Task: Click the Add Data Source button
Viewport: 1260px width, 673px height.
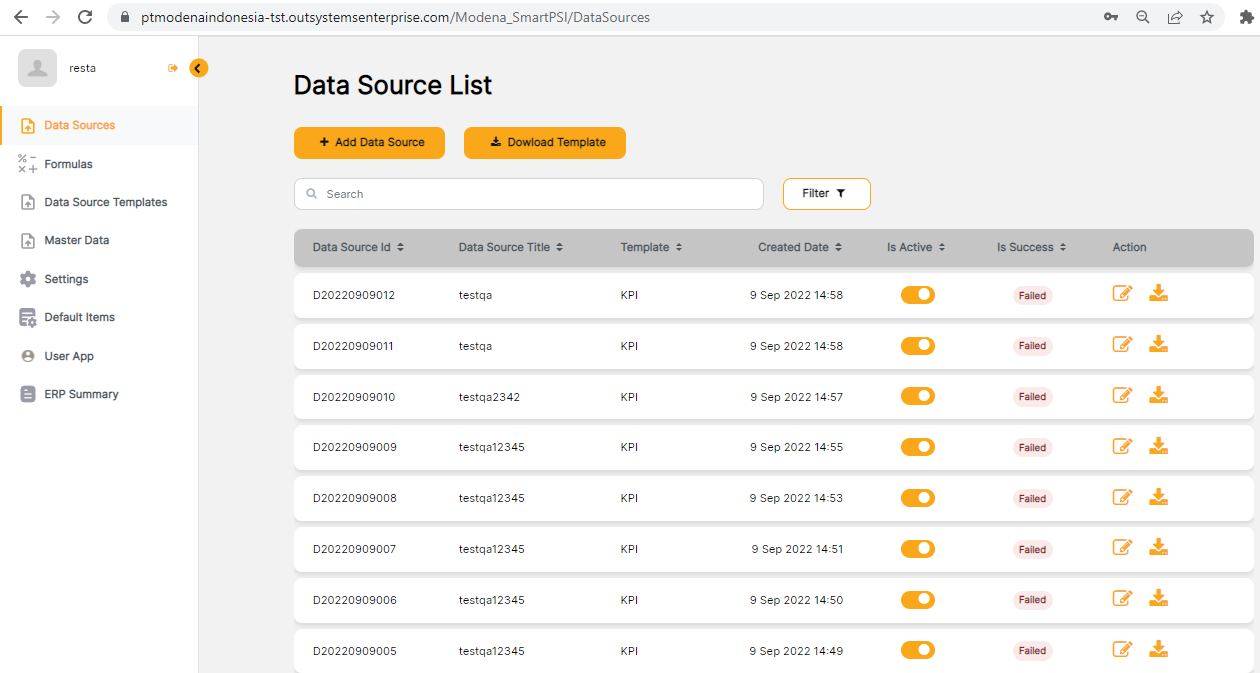Action: pos(371,142)
